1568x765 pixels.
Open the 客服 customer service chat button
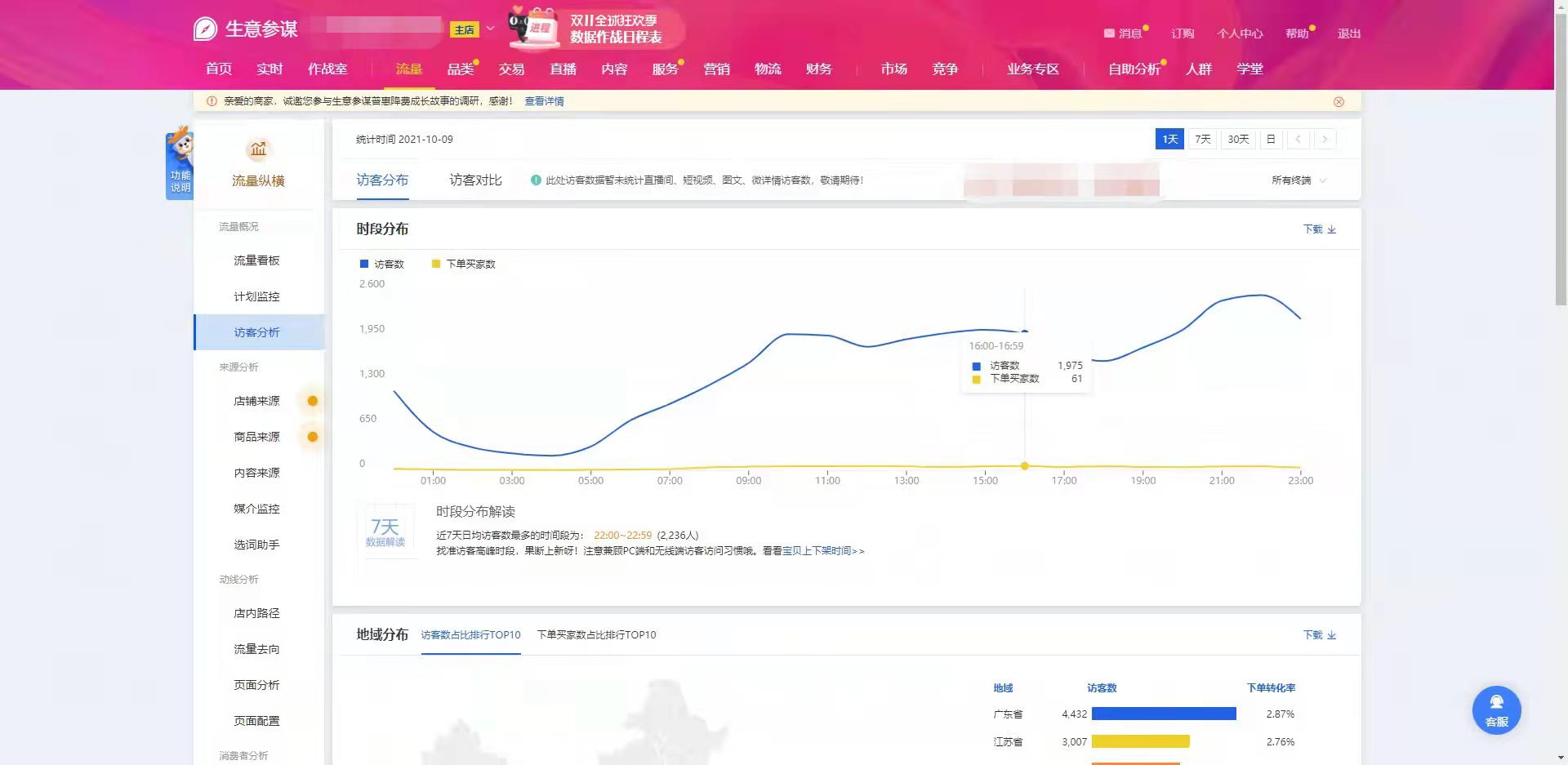click(x=1496, y=709)
